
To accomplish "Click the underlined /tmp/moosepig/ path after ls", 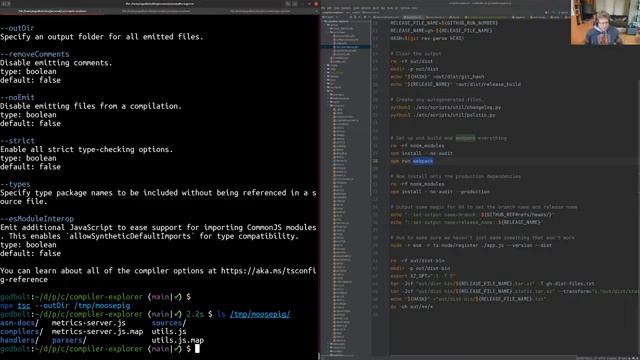I will 260,314.
